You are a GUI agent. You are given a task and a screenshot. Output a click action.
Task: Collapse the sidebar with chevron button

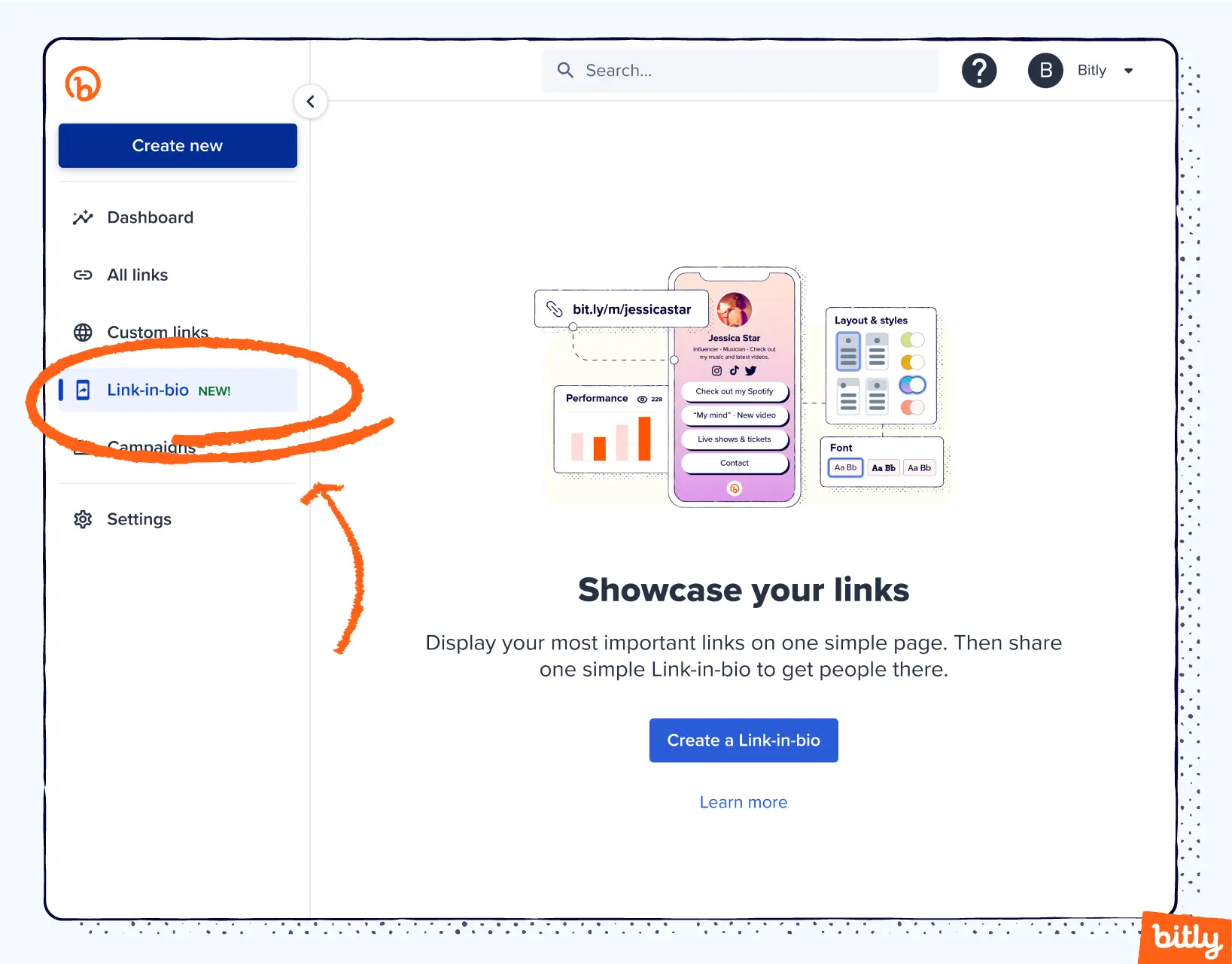[310, 101]
